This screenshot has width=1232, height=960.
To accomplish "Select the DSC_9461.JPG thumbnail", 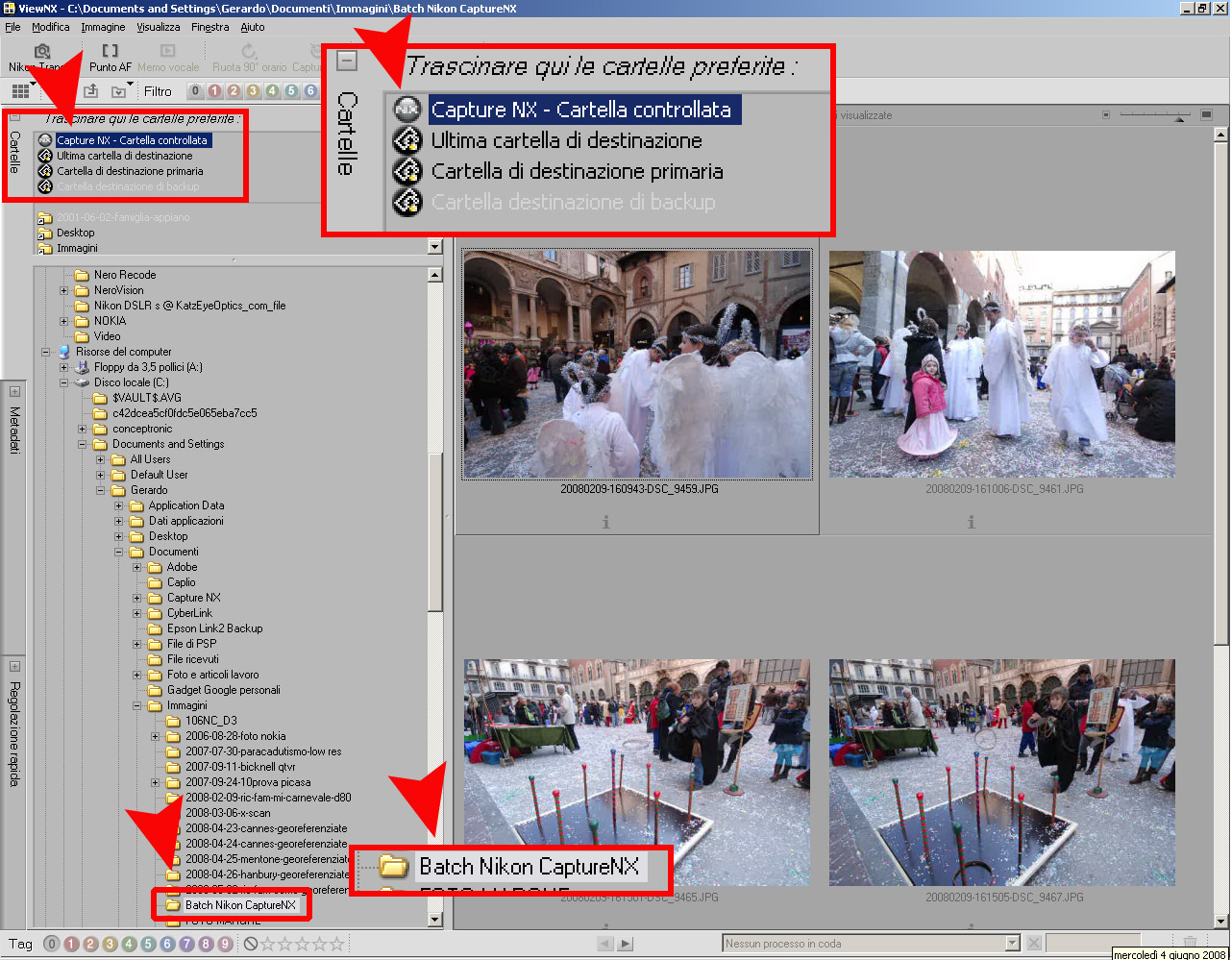I will tap(1002, 364).
